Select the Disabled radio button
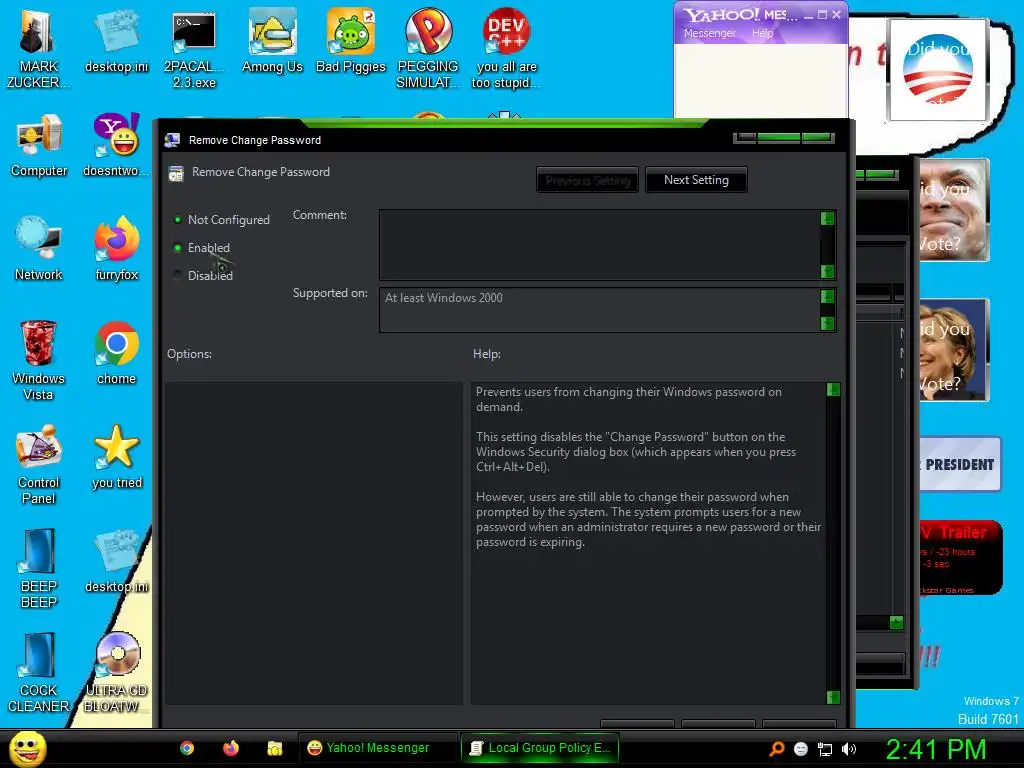Screen dimensions: 1024x768 tap(177, 276)
